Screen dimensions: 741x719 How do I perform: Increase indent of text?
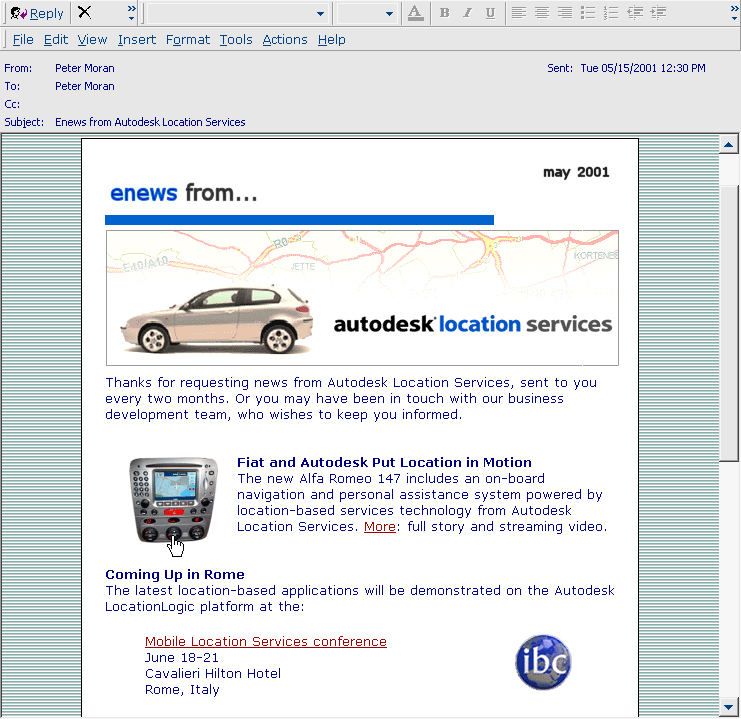pyautogui.click(x=658, y=13)
